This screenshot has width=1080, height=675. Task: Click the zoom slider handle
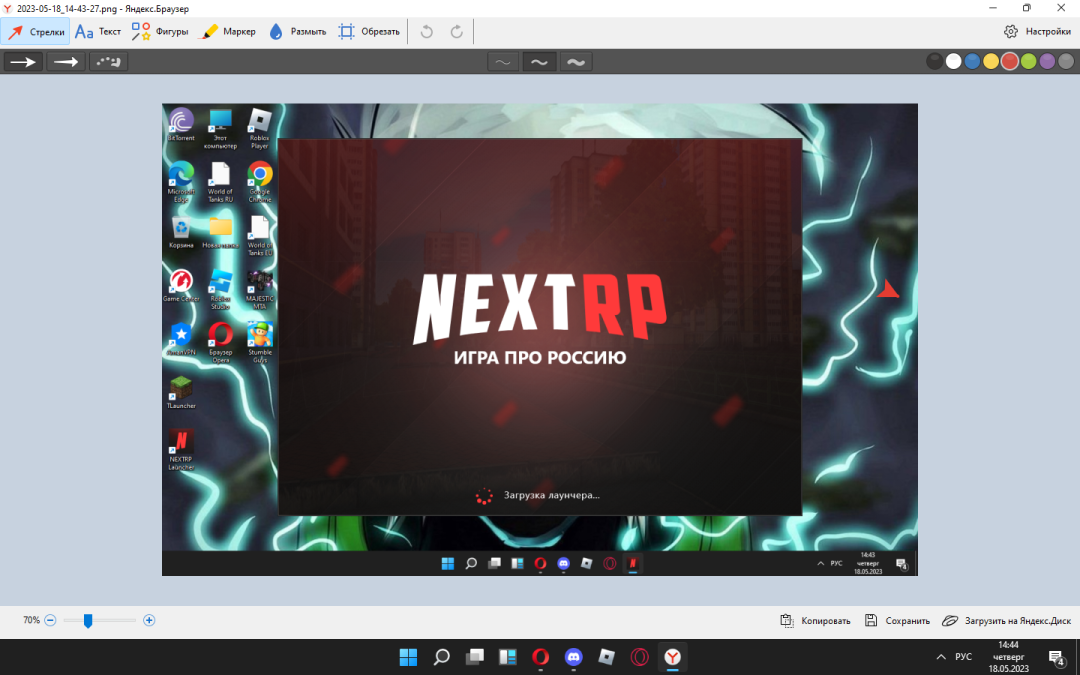pos(88,621)
